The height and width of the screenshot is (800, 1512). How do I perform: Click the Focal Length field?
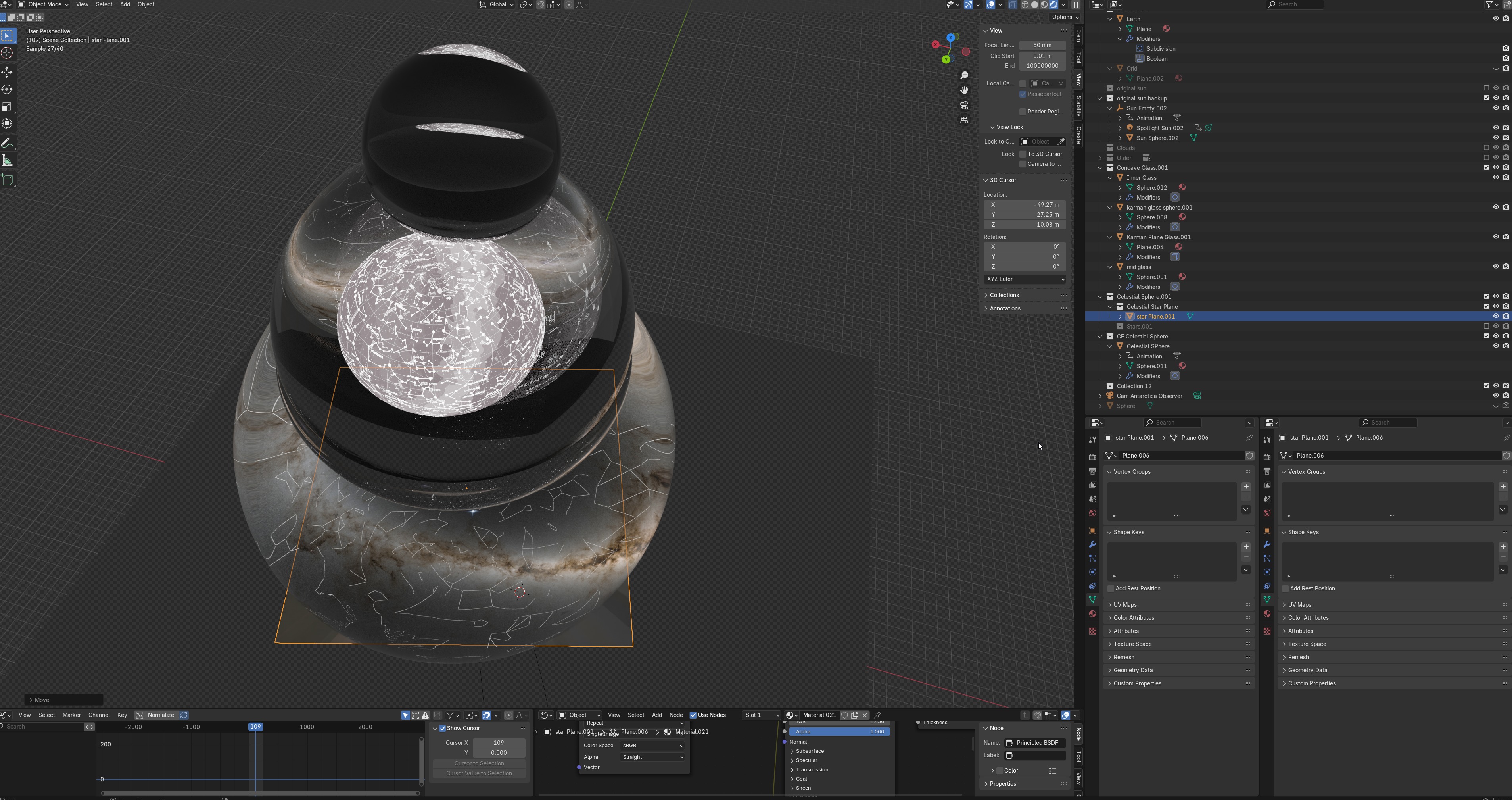point(1042,45)
